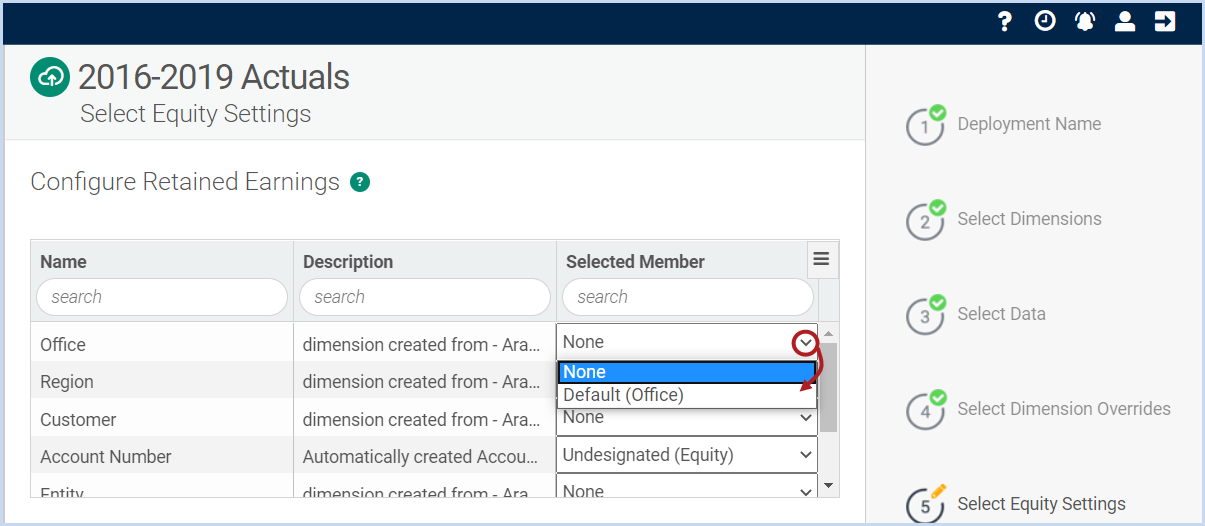Viewport: 1205px width, 526px height.
Task: Click the Description column search field
Action: coord(425,297)
